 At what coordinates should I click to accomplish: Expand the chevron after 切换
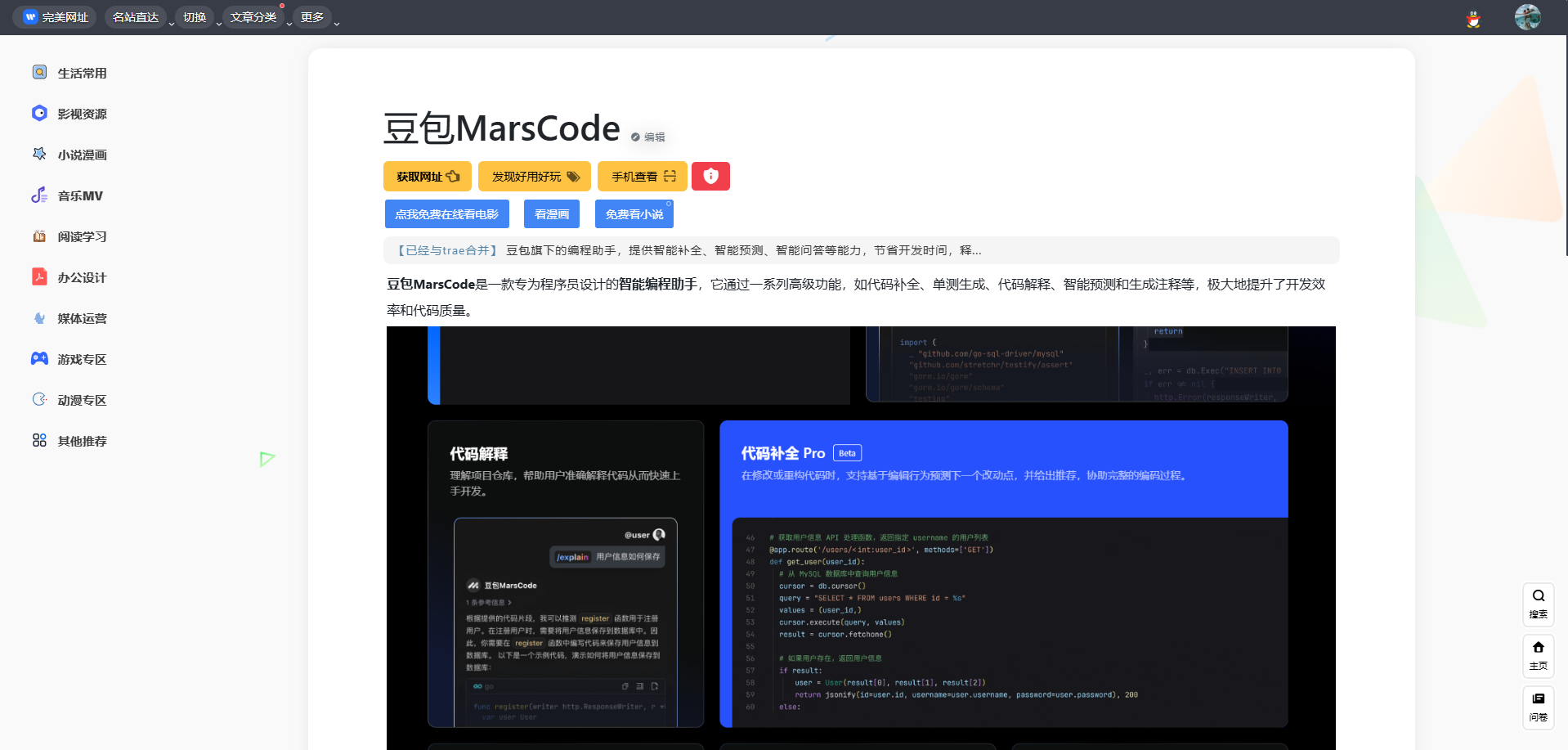(219, 24)
